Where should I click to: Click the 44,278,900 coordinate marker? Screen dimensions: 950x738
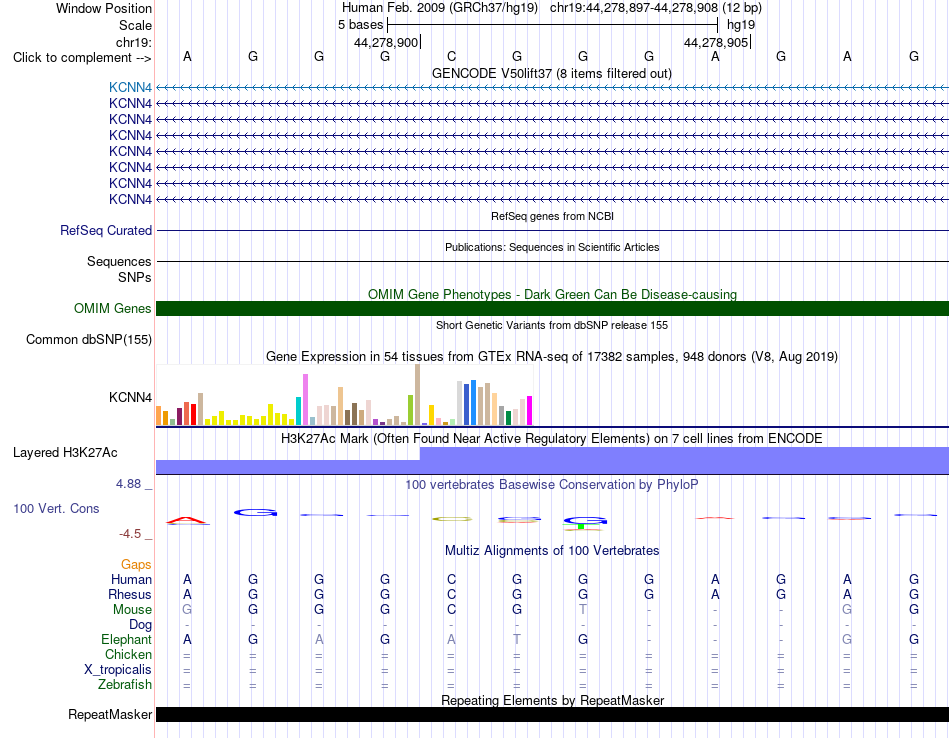[x=386, y=42]
